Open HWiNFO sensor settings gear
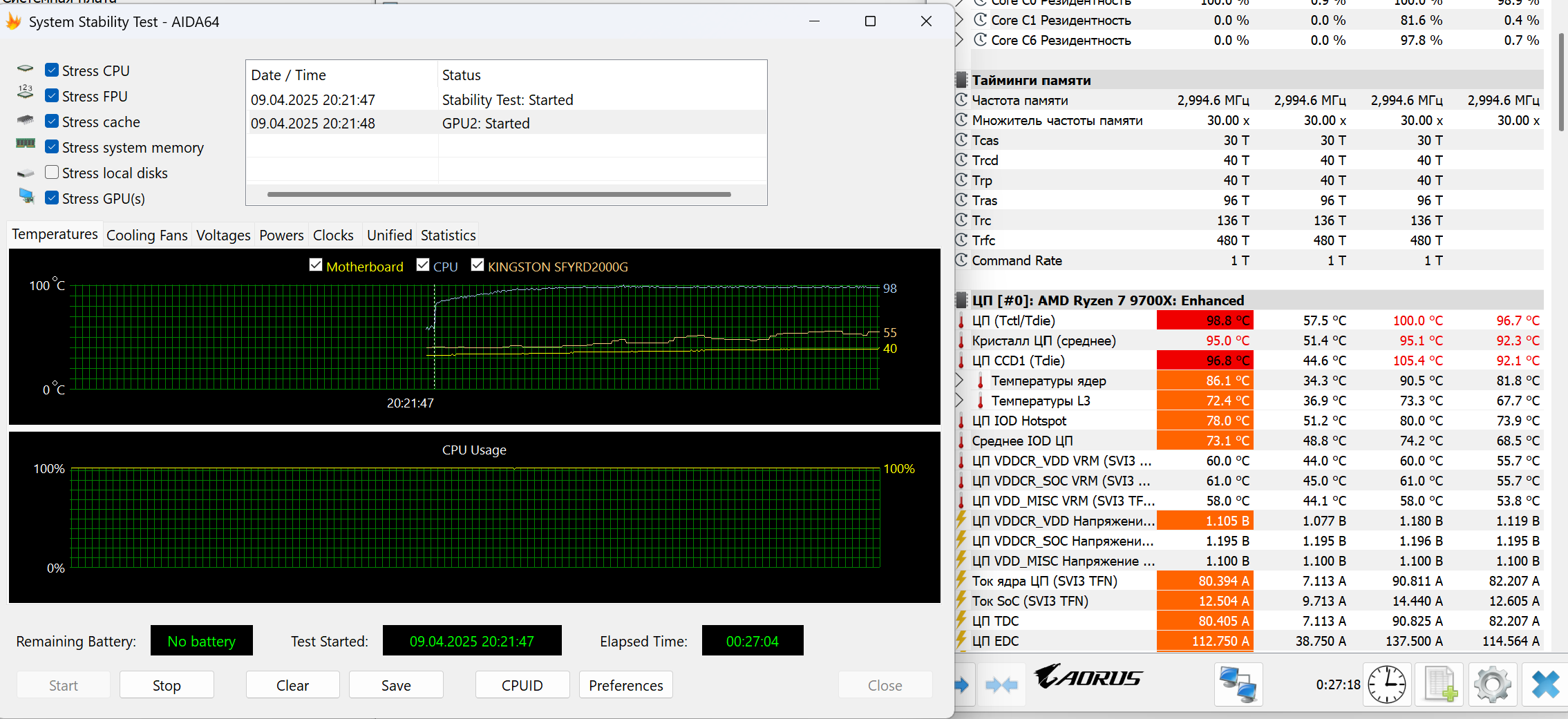Image resolution: width=1568 pixels, height=719 pixels. 1493,684
